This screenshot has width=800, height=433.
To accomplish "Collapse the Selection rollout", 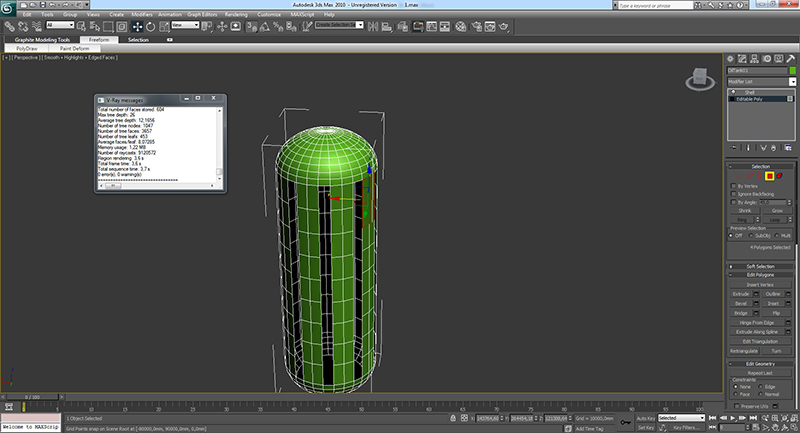I will tap(760, 166).
